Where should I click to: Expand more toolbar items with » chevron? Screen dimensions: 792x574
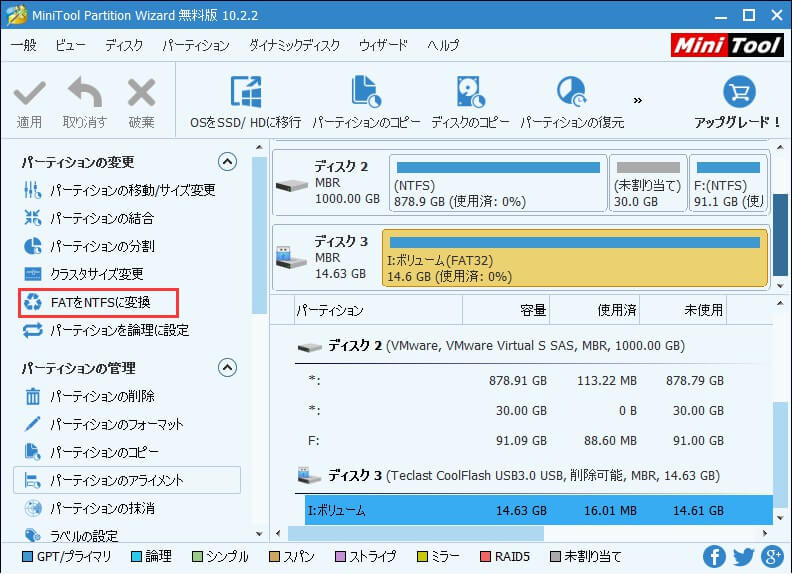[638, 100]
